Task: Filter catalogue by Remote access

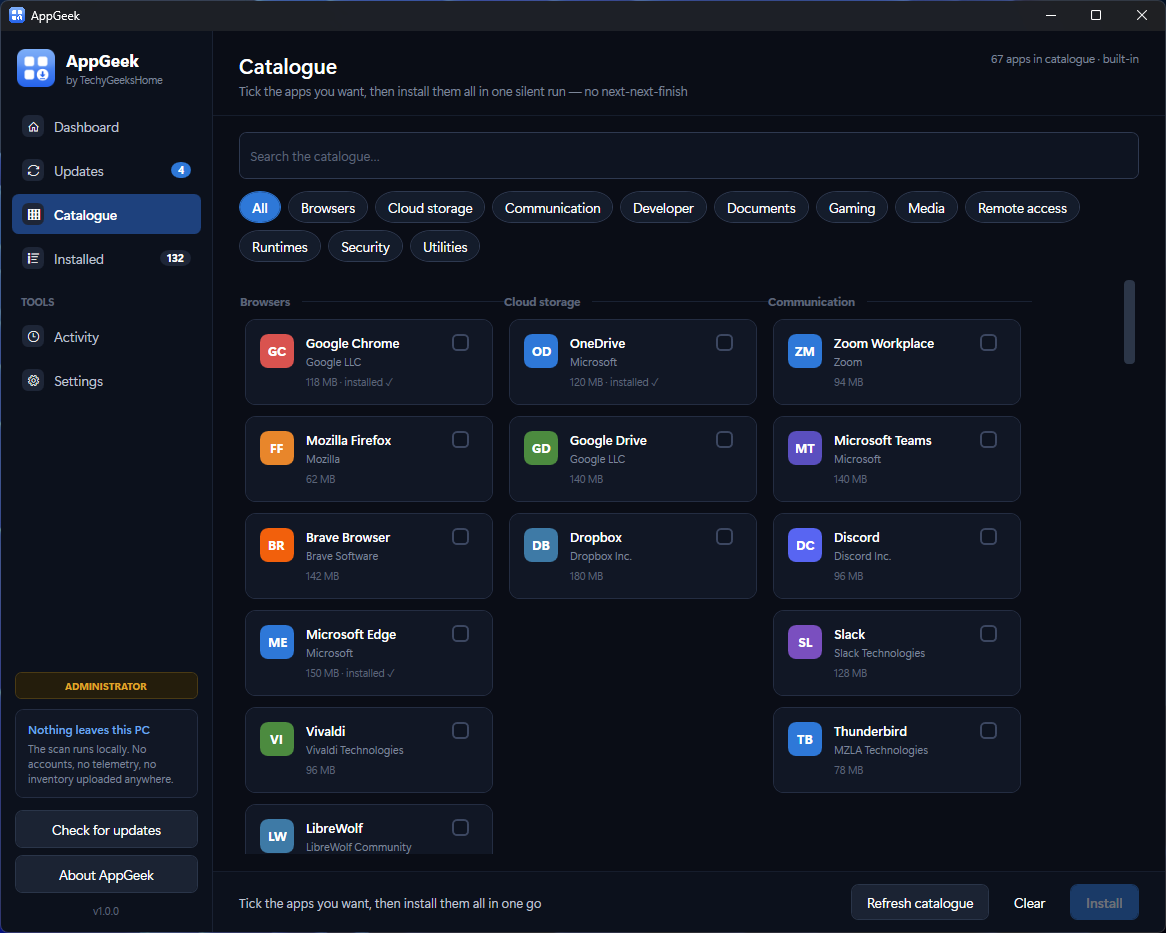Action: click(x=1022, y=208)
